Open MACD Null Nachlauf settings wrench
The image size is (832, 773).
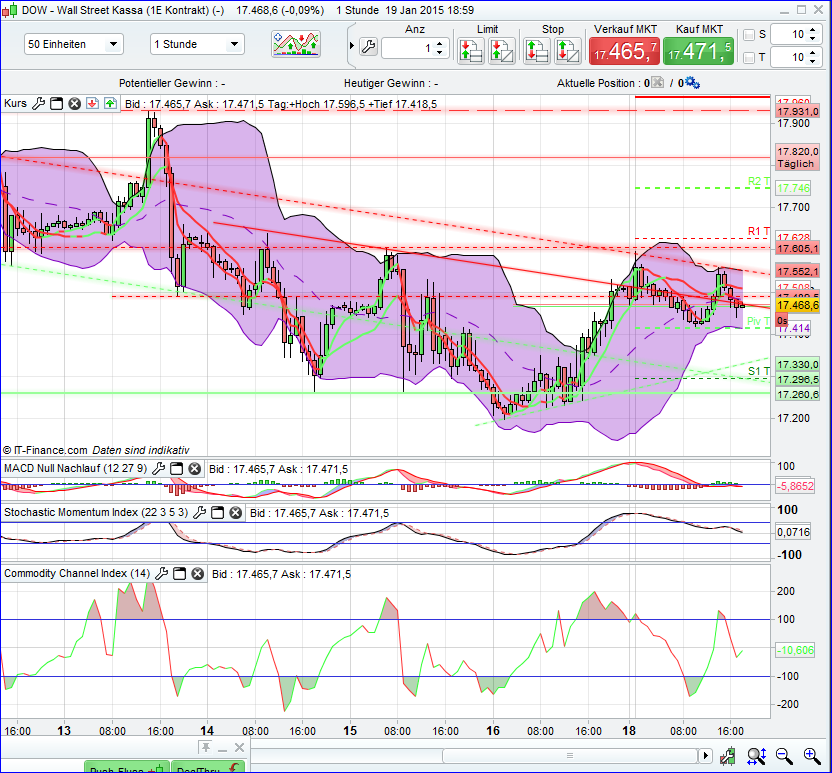click(x=158, y=468)
